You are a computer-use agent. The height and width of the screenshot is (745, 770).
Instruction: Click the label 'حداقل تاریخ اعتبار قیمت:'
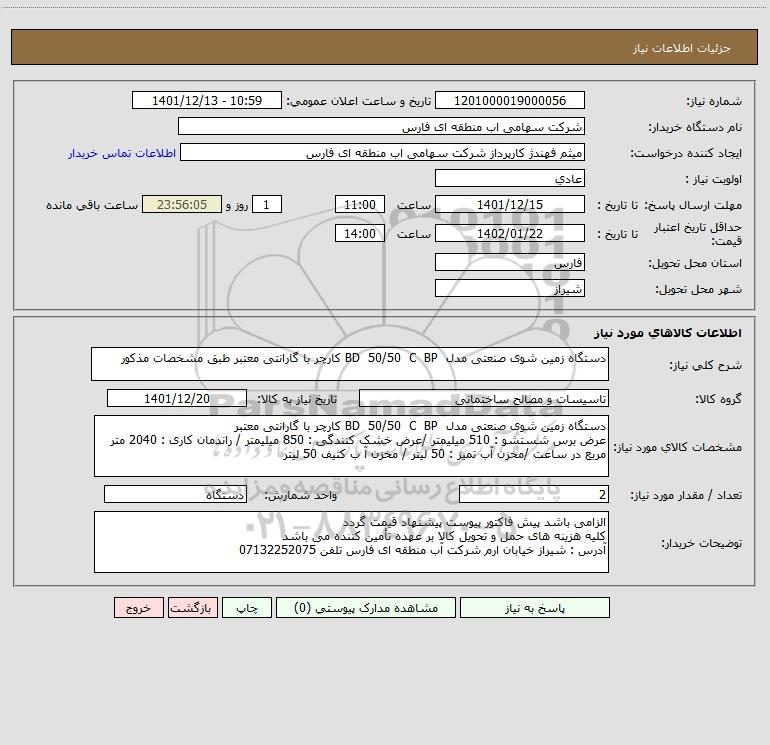click(x=697, y=234)
